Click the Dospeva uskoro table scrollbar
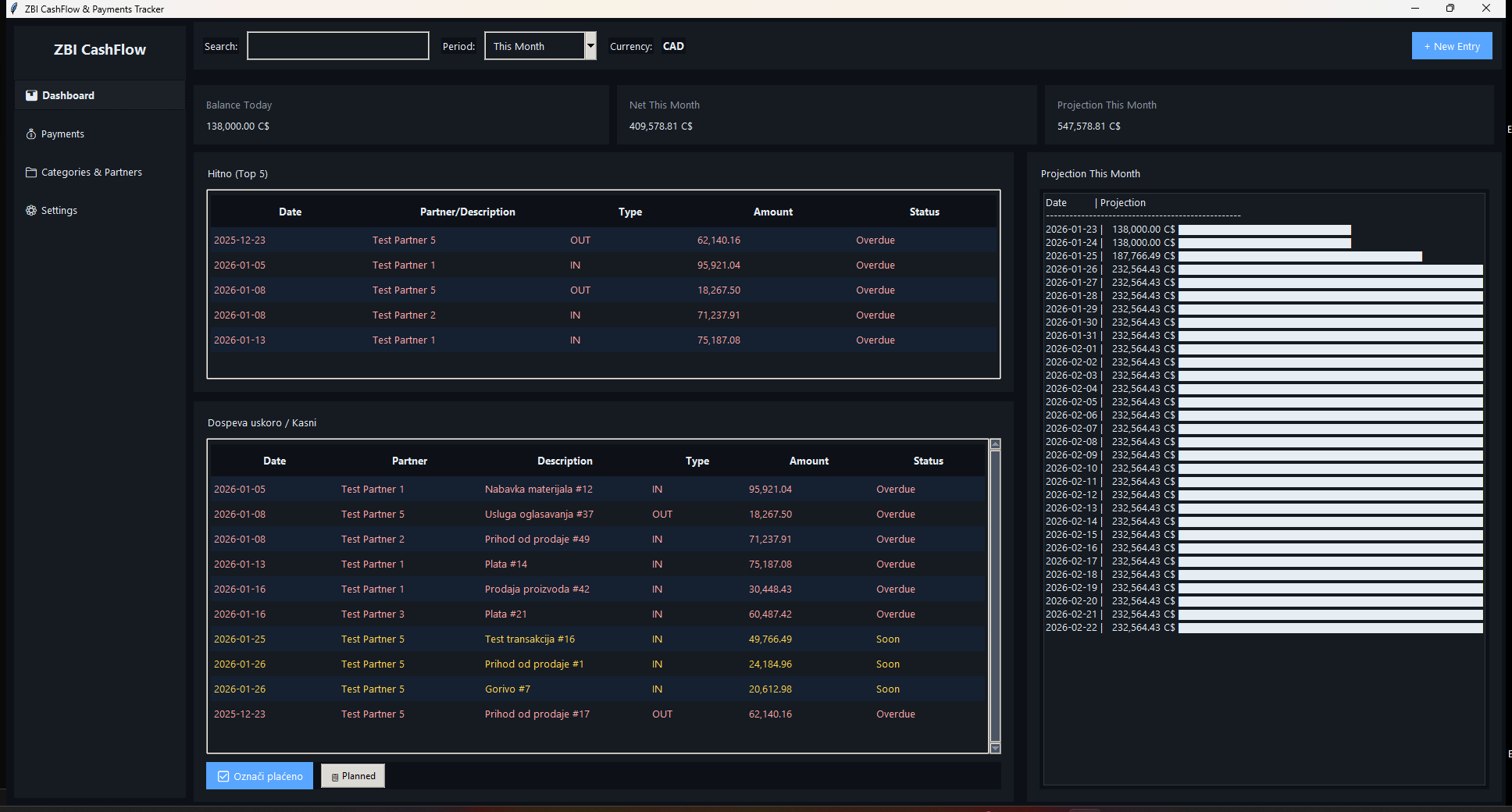This screenshot has width=1512, height=812. [x=995, y=596]
